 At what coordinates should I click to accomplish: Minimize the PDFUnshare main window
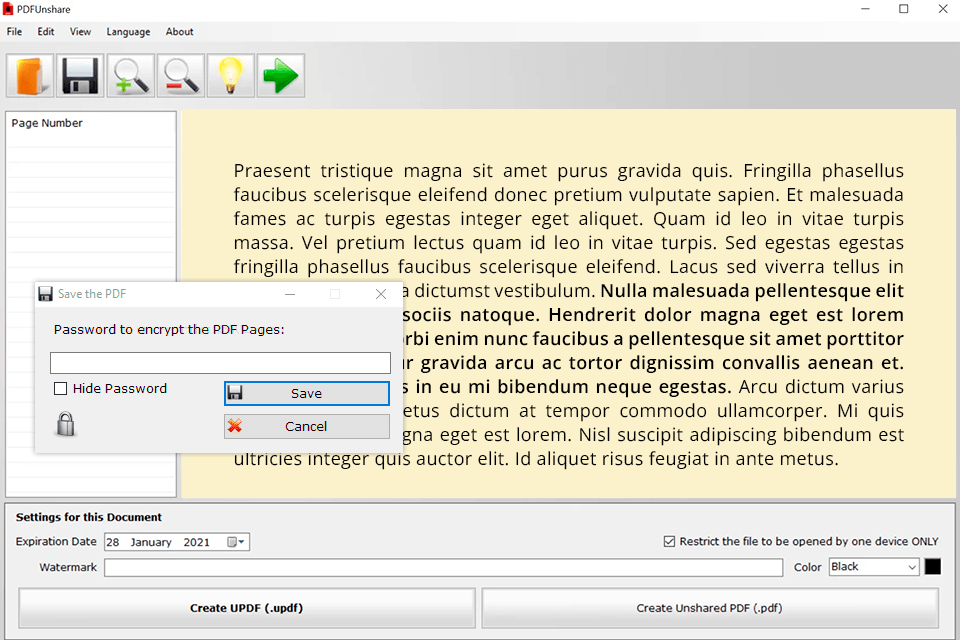point(865,9)
